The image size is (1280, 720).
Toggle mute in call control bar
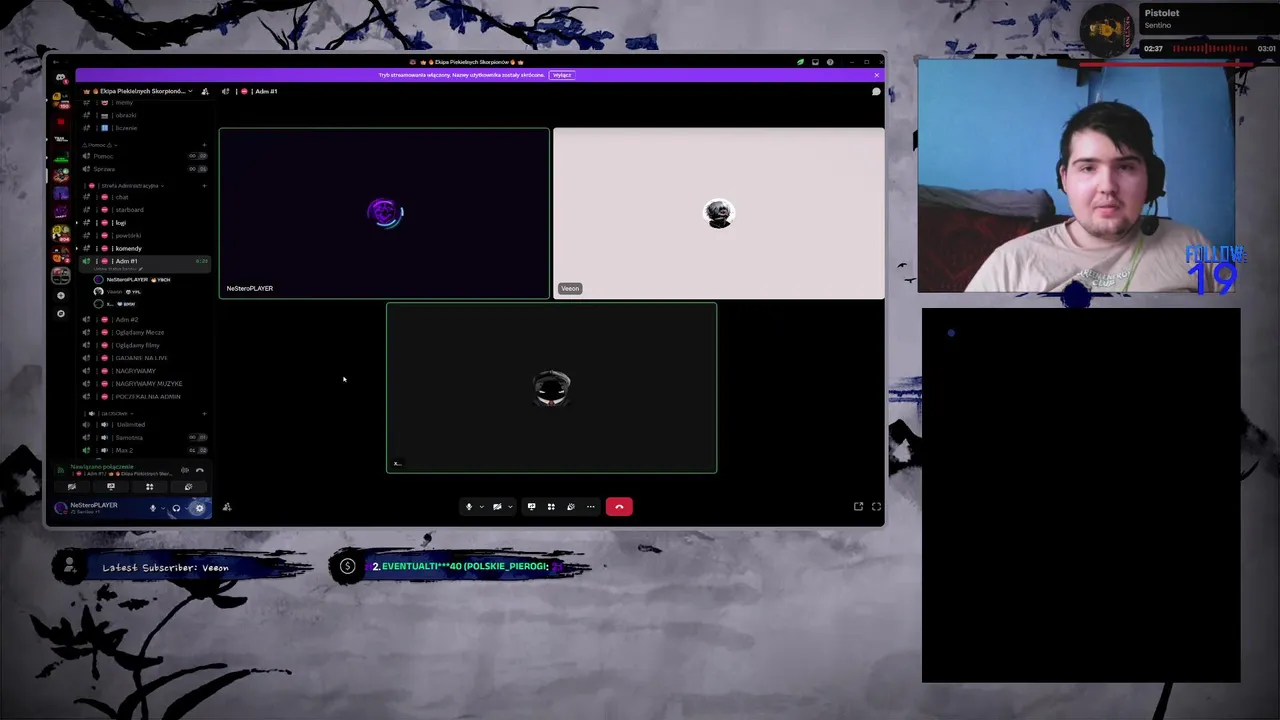(x=468, y=507)
